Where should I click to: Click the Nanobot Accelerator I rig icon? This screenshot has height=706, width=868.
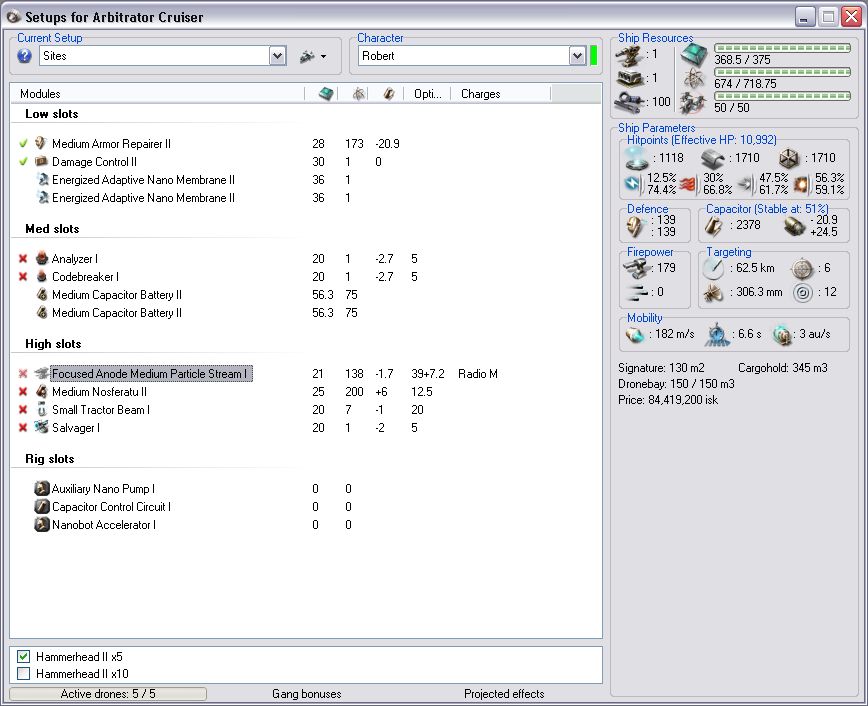point(42,524)
